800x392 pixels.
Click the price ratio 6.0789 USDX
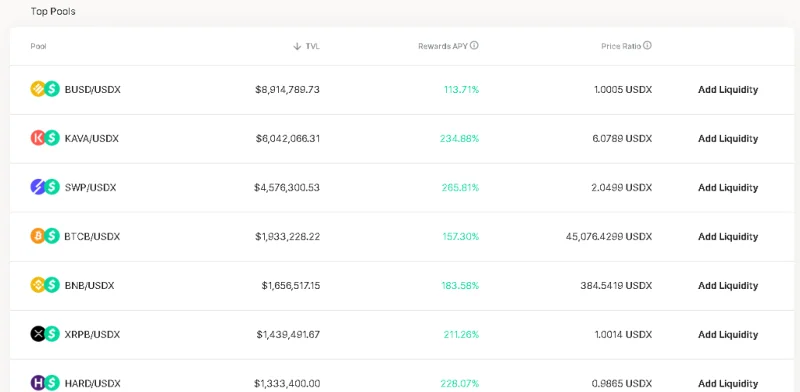622,138
